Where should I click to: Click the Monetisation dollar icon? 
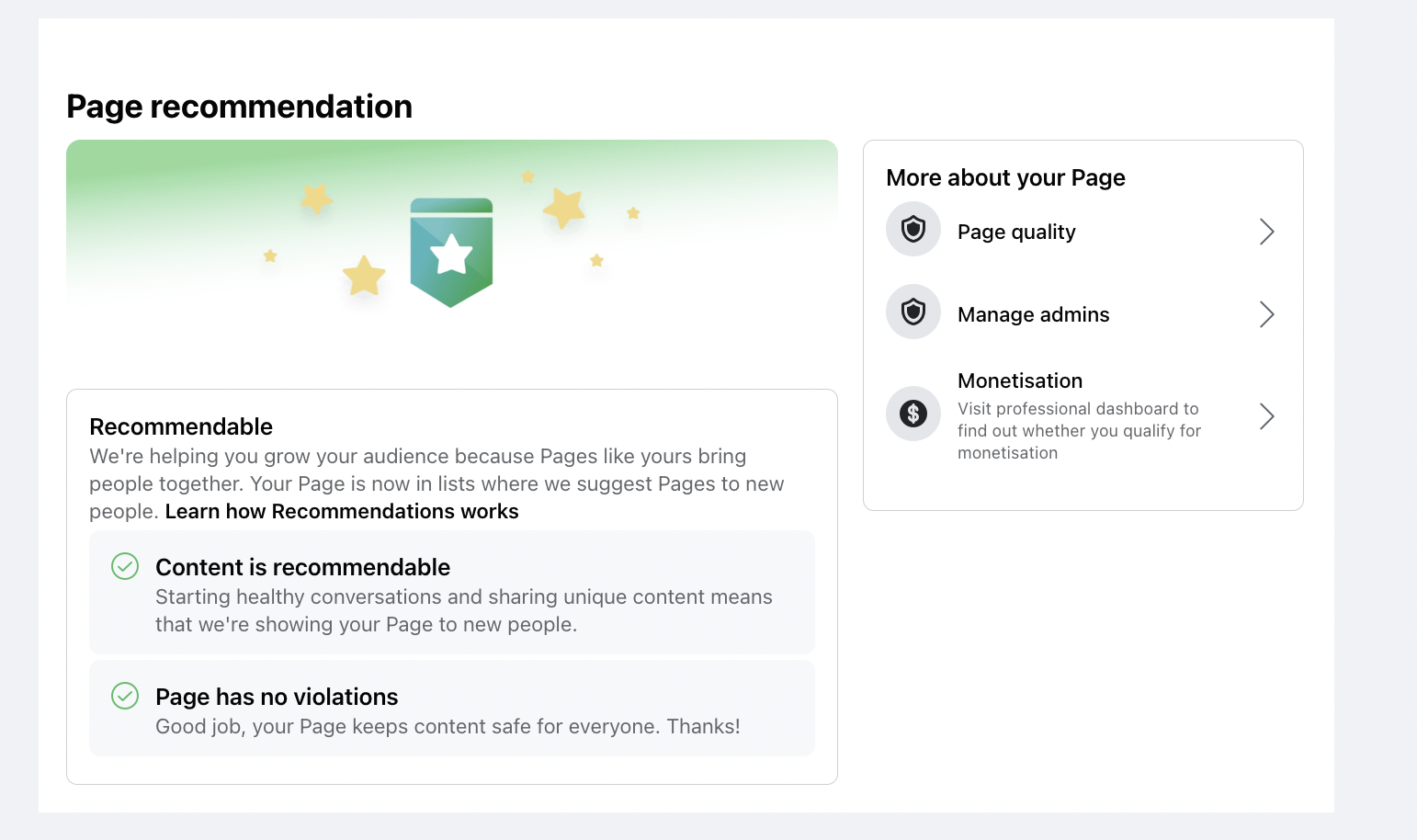click(913, 414)
